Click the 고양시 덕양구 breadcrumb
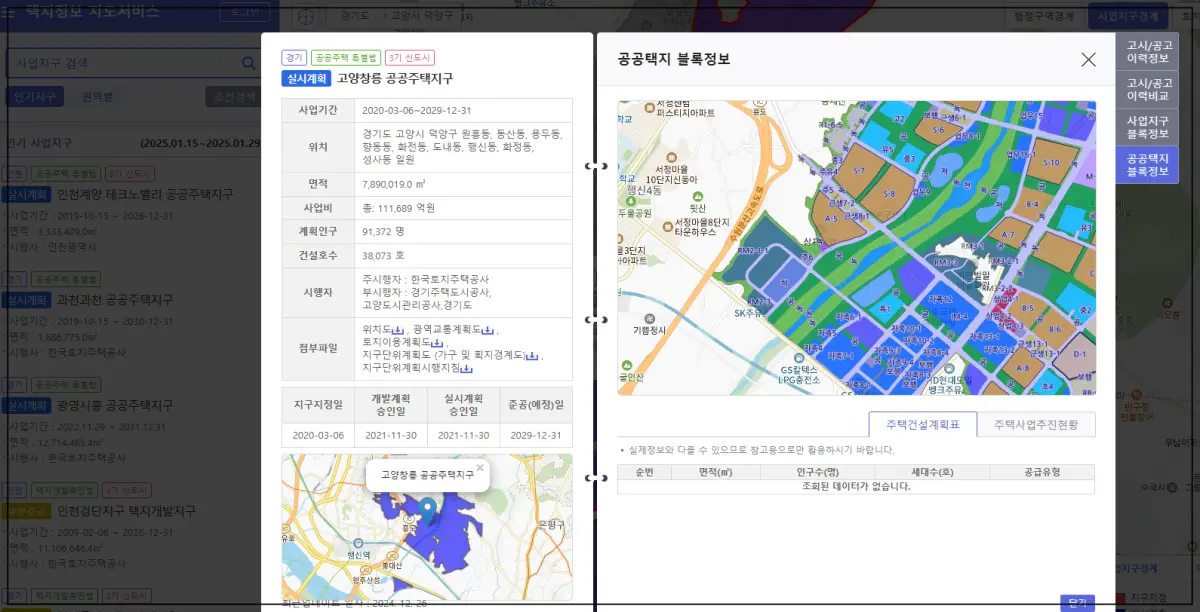1200x612 pixels. [x=422, y=17]
